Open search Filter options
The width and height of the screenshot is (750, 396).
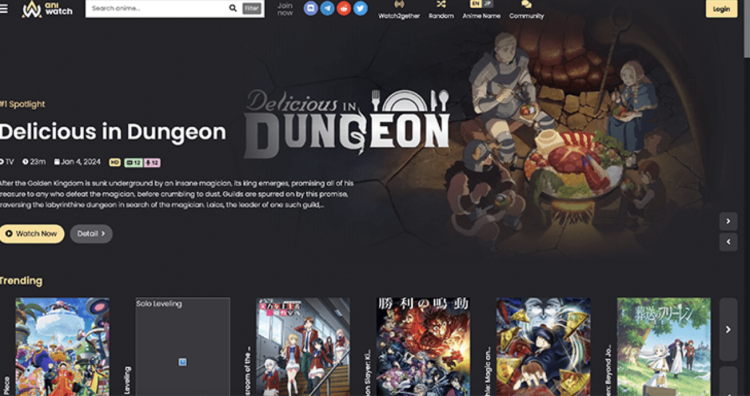point(252,8)
